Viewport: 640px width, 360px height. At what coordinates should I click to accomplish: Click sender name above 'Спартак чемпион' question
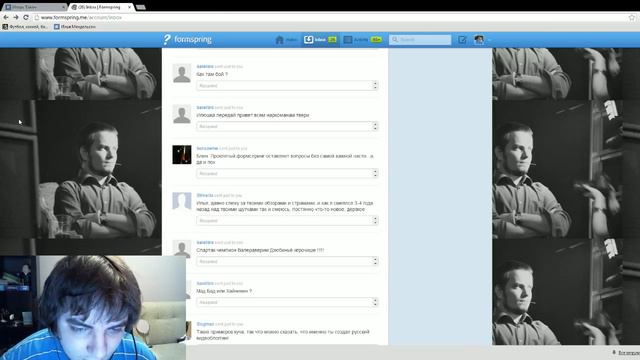pos(205,242)
